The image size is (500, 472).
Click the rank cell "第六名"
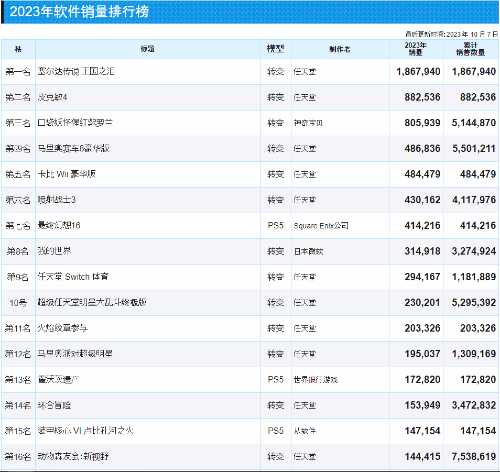[18, 200]
